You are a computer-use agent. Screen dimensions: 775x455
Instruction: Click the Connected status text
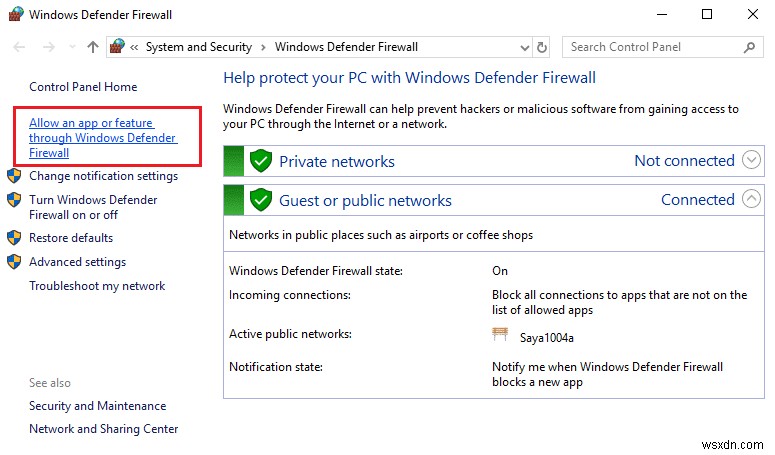[698, 200]
